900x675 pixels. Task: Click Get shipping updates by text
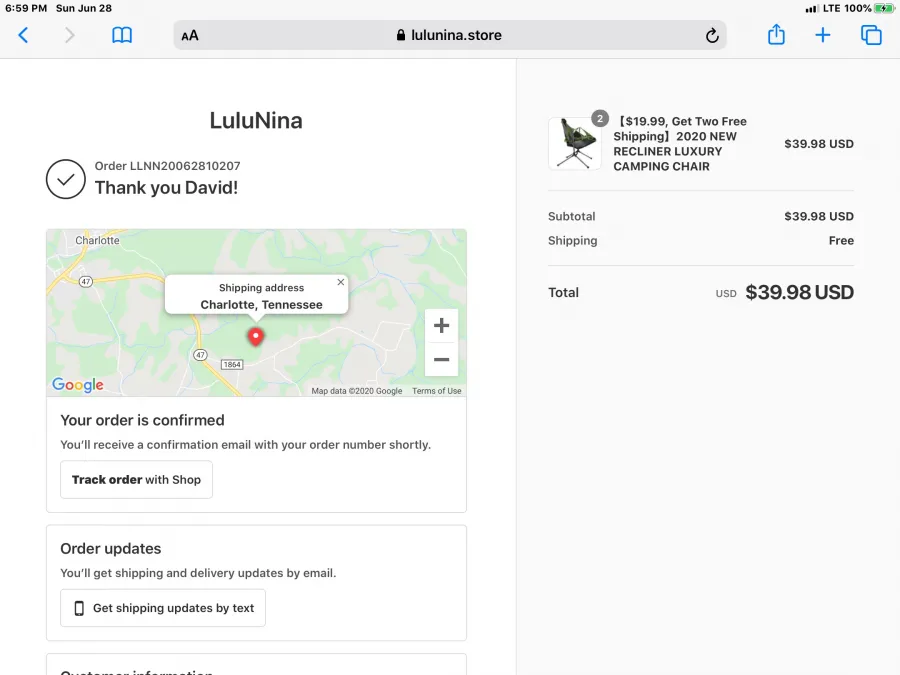click(x=162, y=608)
